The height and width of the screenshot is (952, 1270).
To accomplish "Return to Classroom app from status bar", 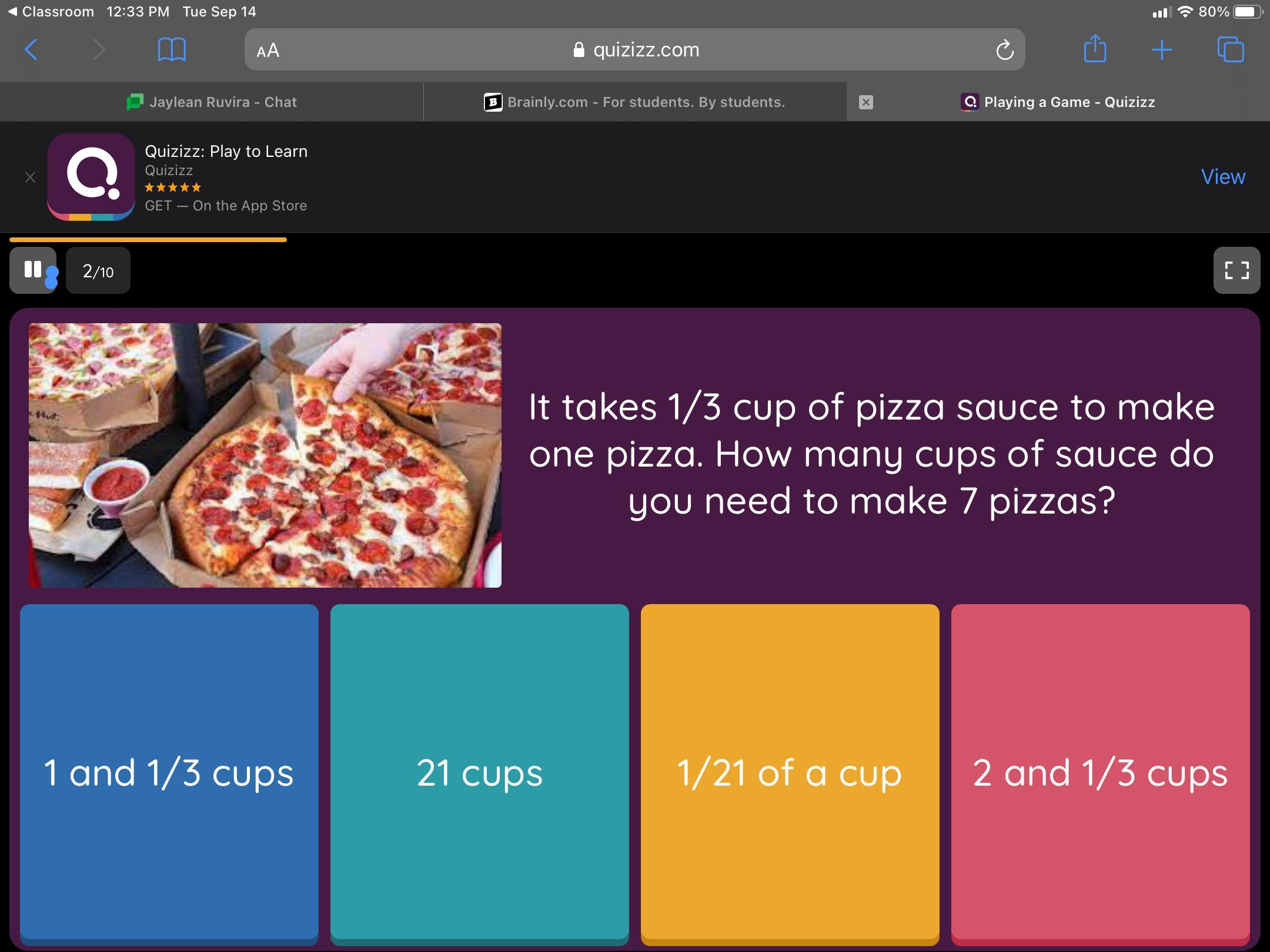I will click(52, 12).
